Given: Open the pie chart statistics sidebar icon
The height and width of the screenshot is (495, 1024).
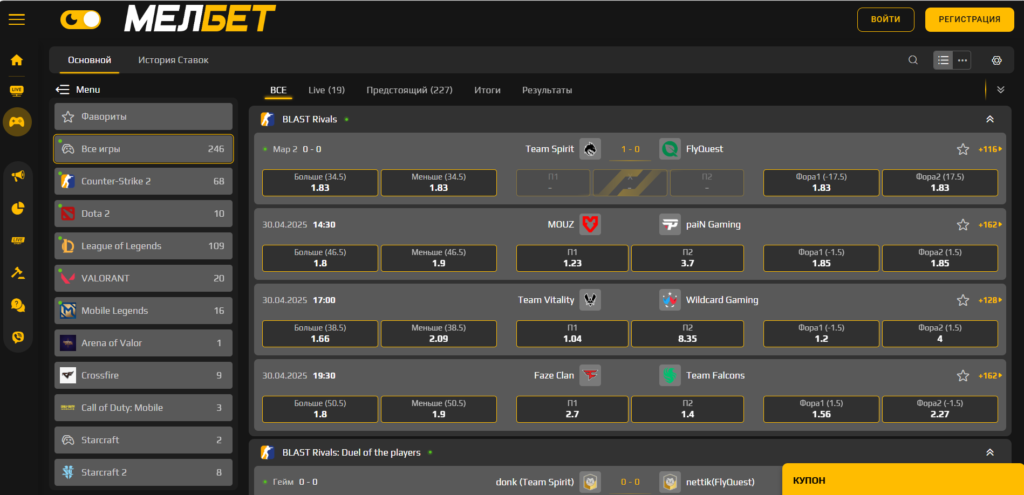Looking at the screenshot, I should tap(18, 208).
